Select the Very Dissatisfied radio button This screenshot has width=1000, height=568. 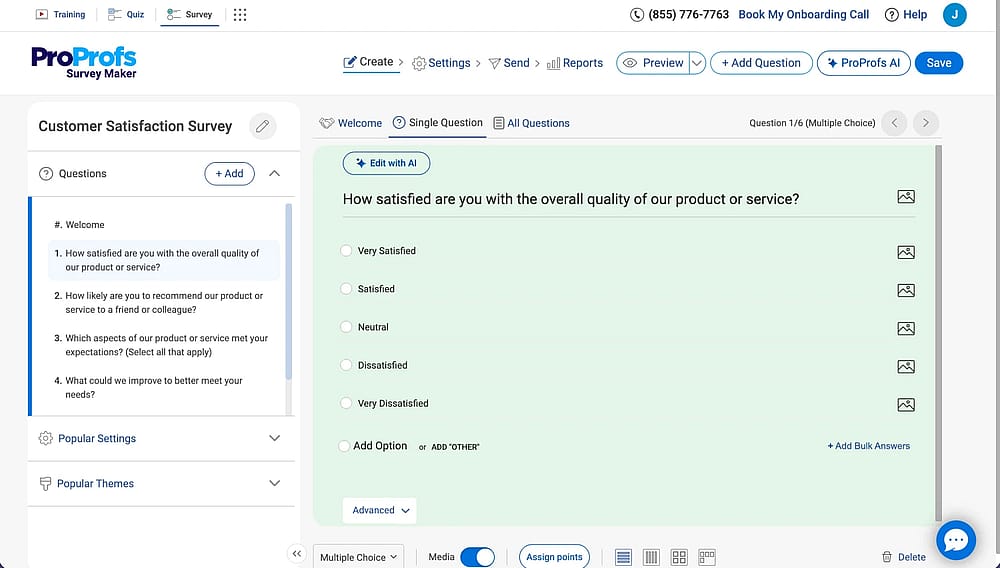pyautogui.click(x=346, y=404)
